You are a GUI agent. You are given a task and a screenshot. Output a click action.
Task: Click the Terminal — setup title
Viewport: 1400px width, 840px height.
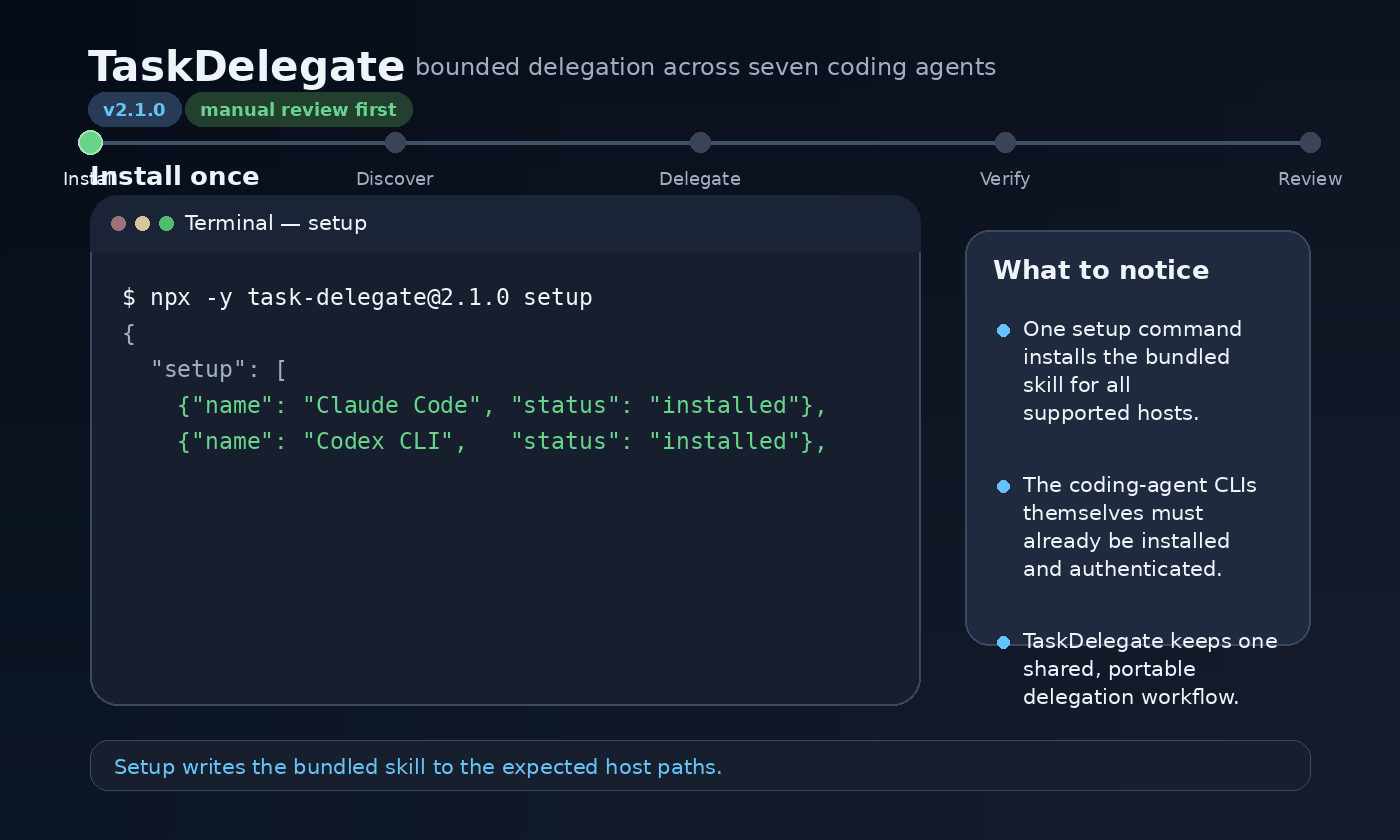click(x=276, y=223)
